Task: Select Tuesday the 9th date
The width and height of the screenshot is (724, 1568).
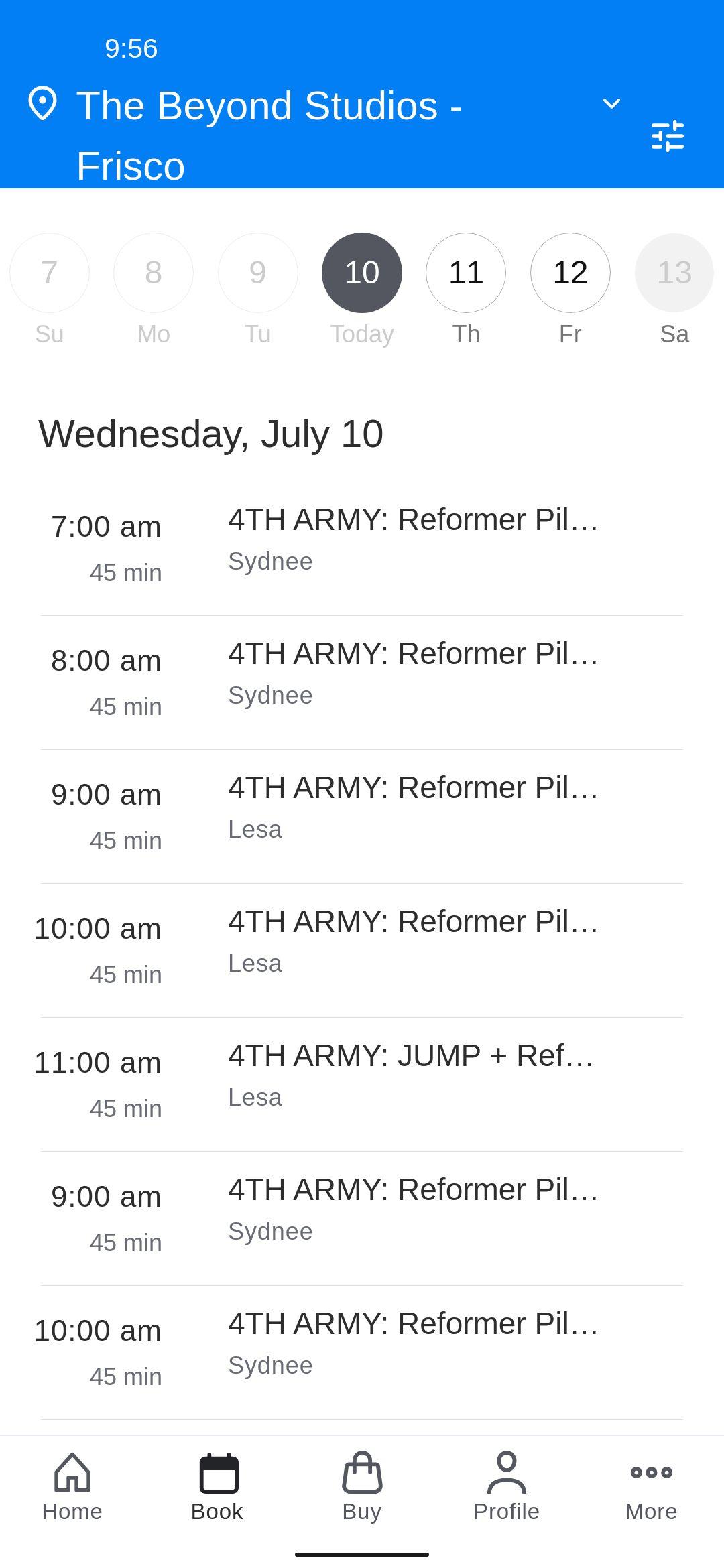Action: [258, 273]
